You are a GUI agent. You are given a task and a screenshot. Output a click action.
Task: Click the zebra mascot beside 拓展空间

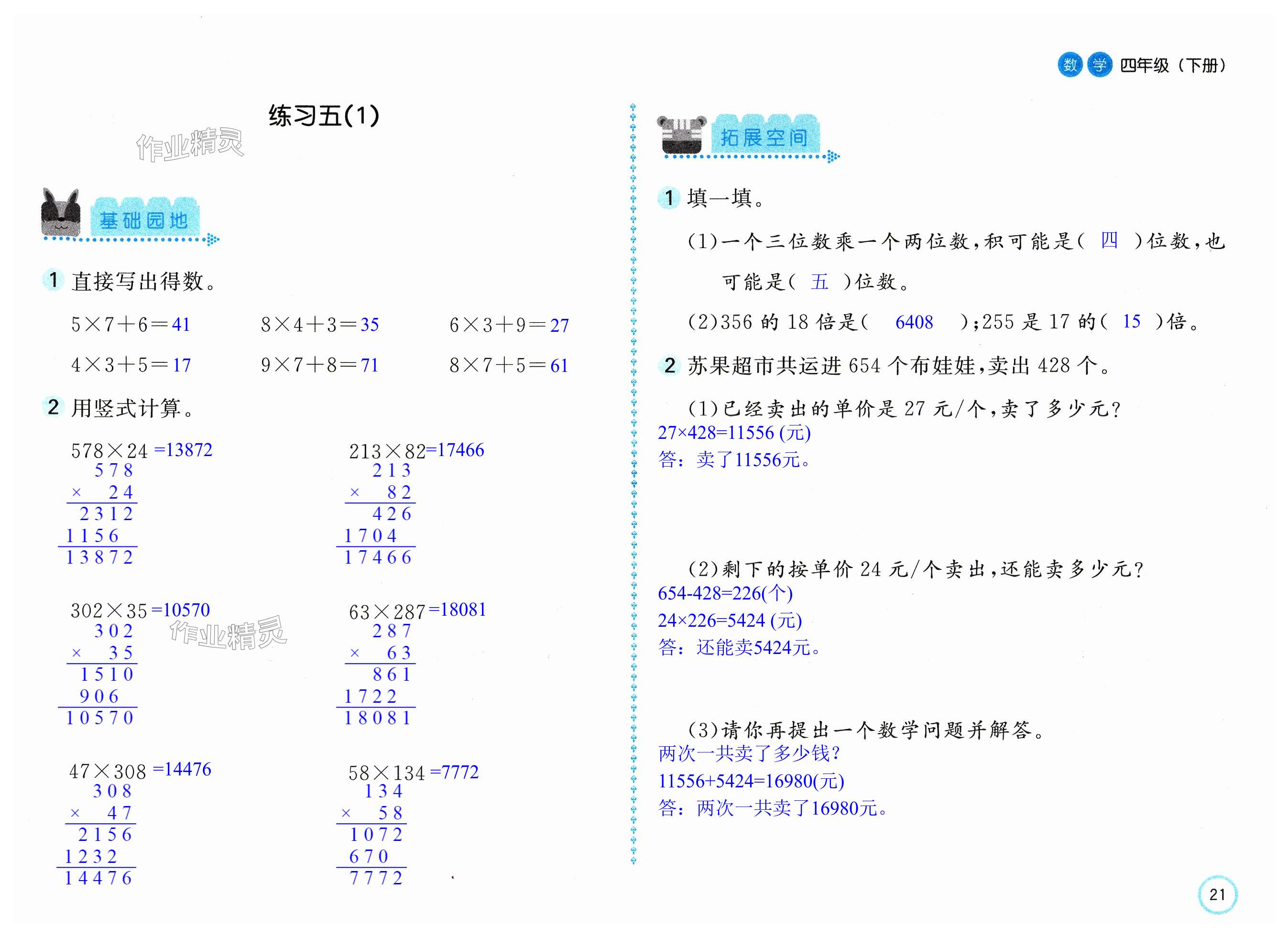point(681,135)
